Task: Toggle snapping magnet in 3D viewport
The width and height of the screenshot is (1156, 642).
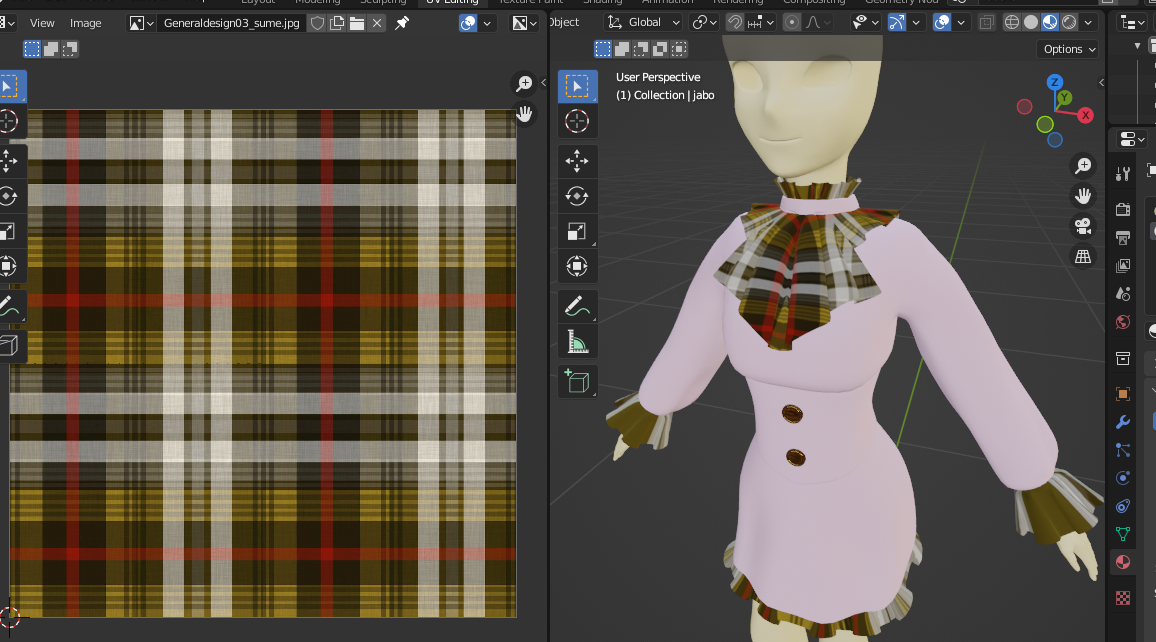Action: (x=734, y=22)
